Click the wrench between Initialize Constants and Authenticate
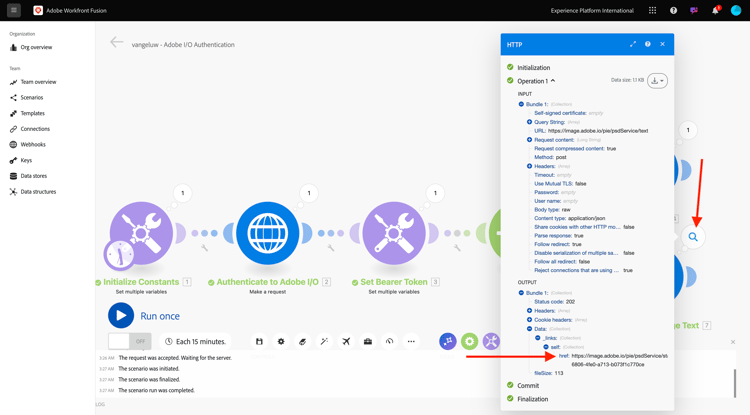 [x=204, y=248]
